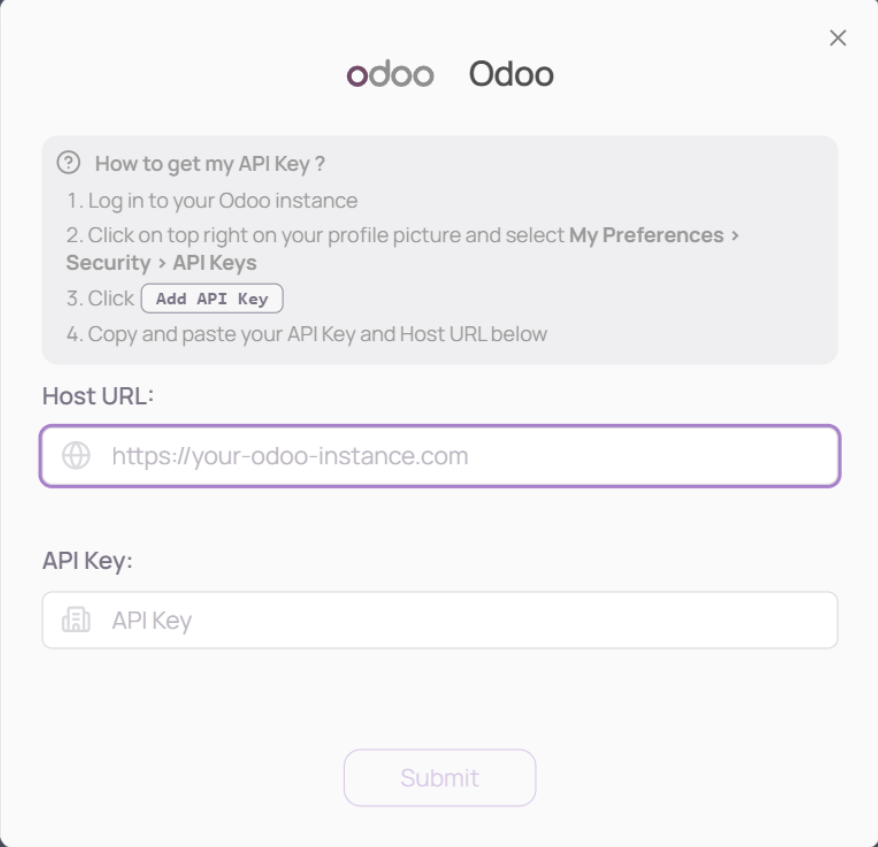Click the globe icon in Host URL field
Viewport: 878px width, 847px height.
[x=76, y=456]
